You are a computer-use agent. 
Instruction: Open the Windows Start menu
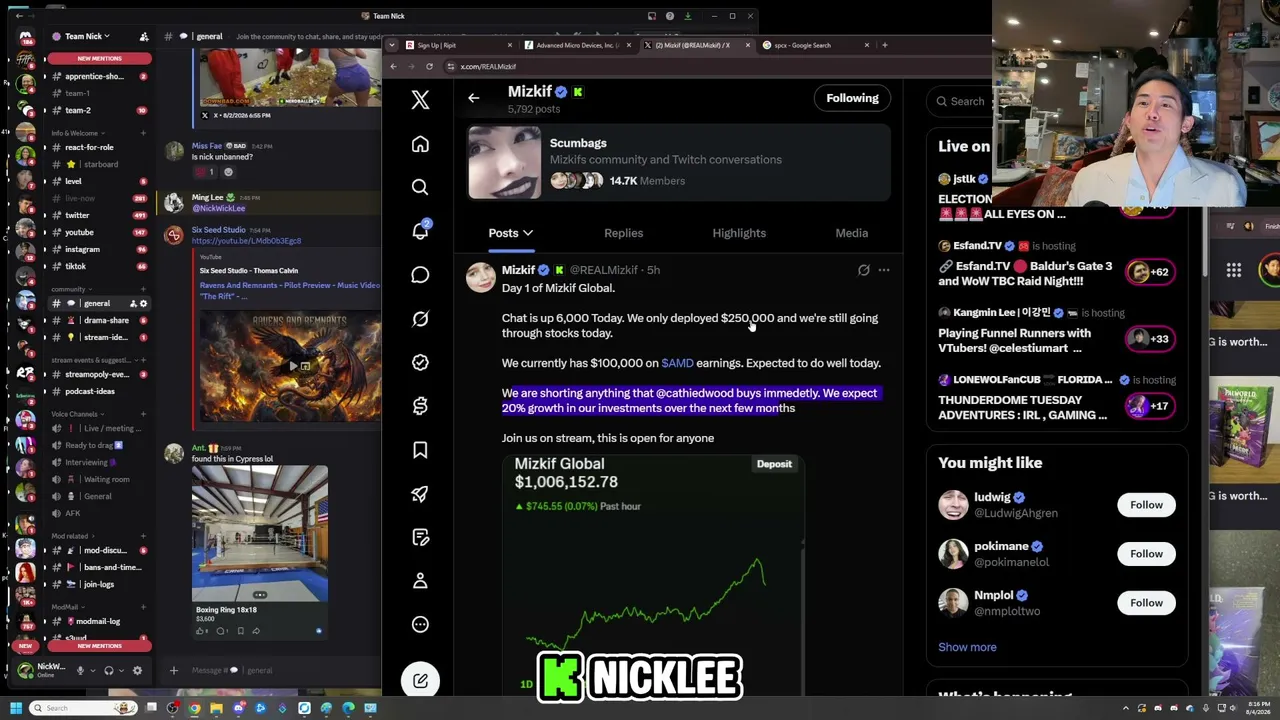(x=15, y=708)
